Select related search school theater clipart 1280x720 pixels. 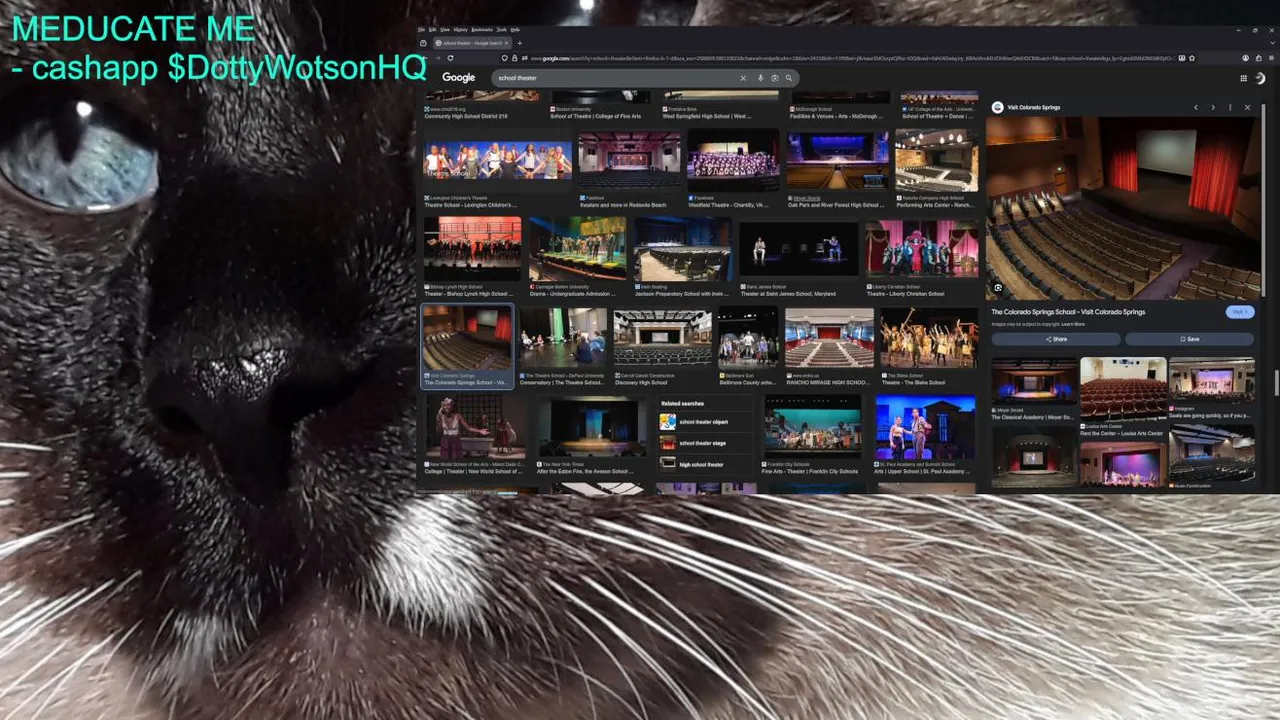pos(706,422)
